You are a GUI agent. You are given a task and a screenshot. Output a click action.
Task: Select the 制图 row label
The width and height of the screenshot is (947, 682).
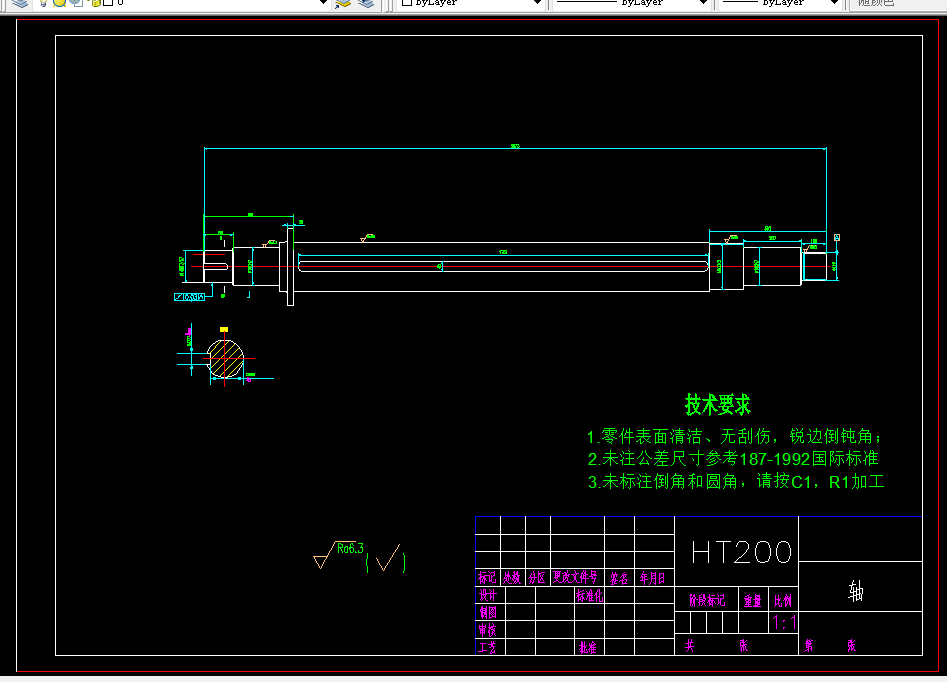487,613
